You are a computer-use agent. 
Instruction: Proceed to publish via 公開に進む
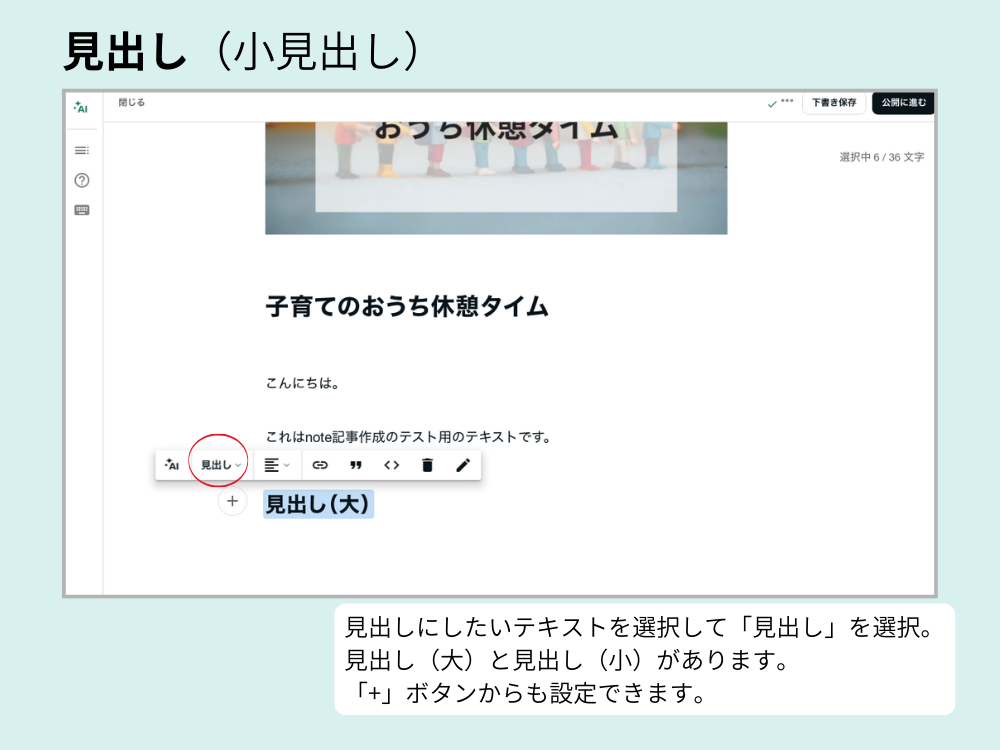click(x=902, y=103)
